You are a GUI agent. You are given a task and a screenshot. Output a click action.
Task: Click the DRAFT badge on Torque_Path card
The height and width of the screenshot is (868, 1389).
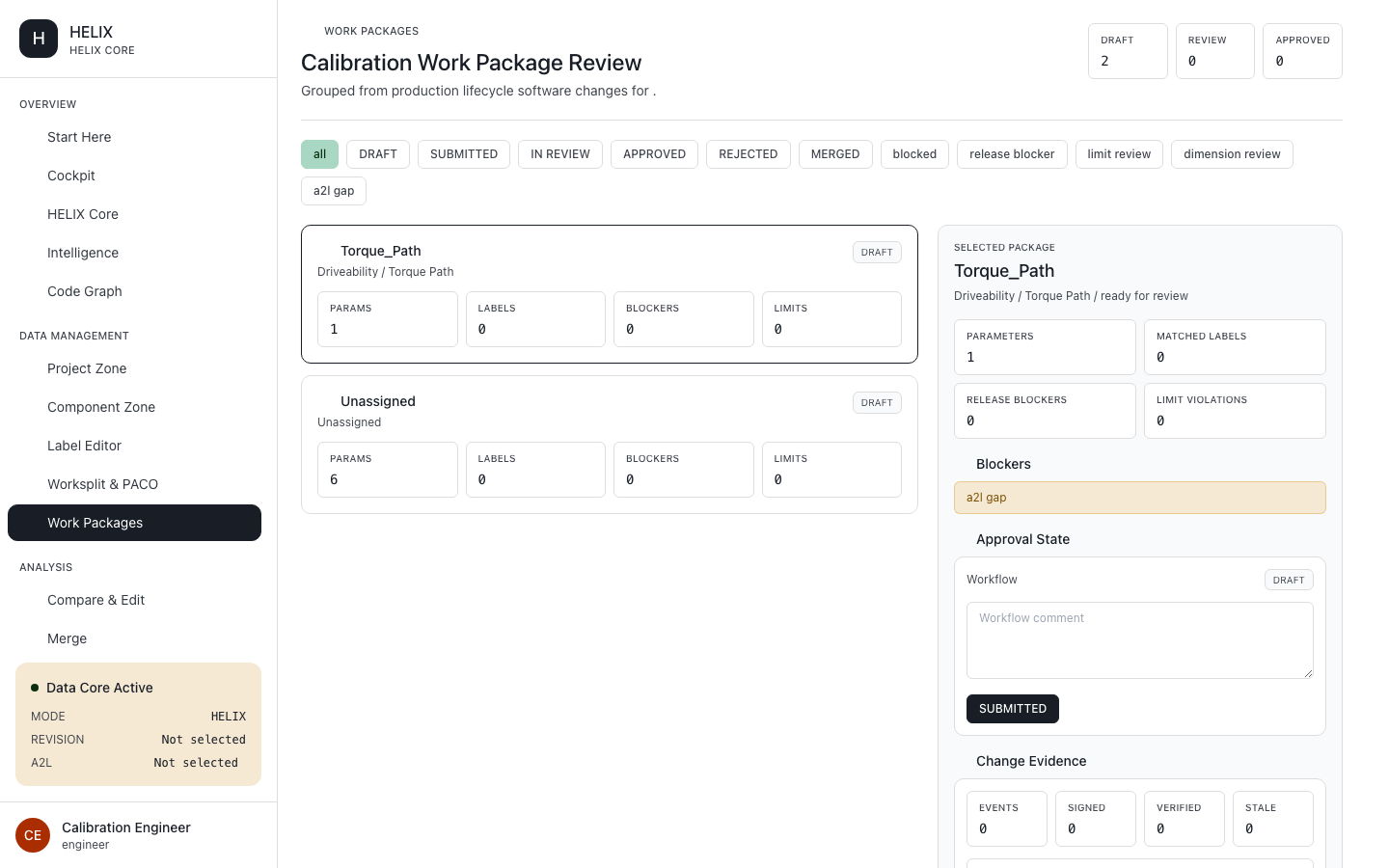pyautogui.click(x=877, y=253)
